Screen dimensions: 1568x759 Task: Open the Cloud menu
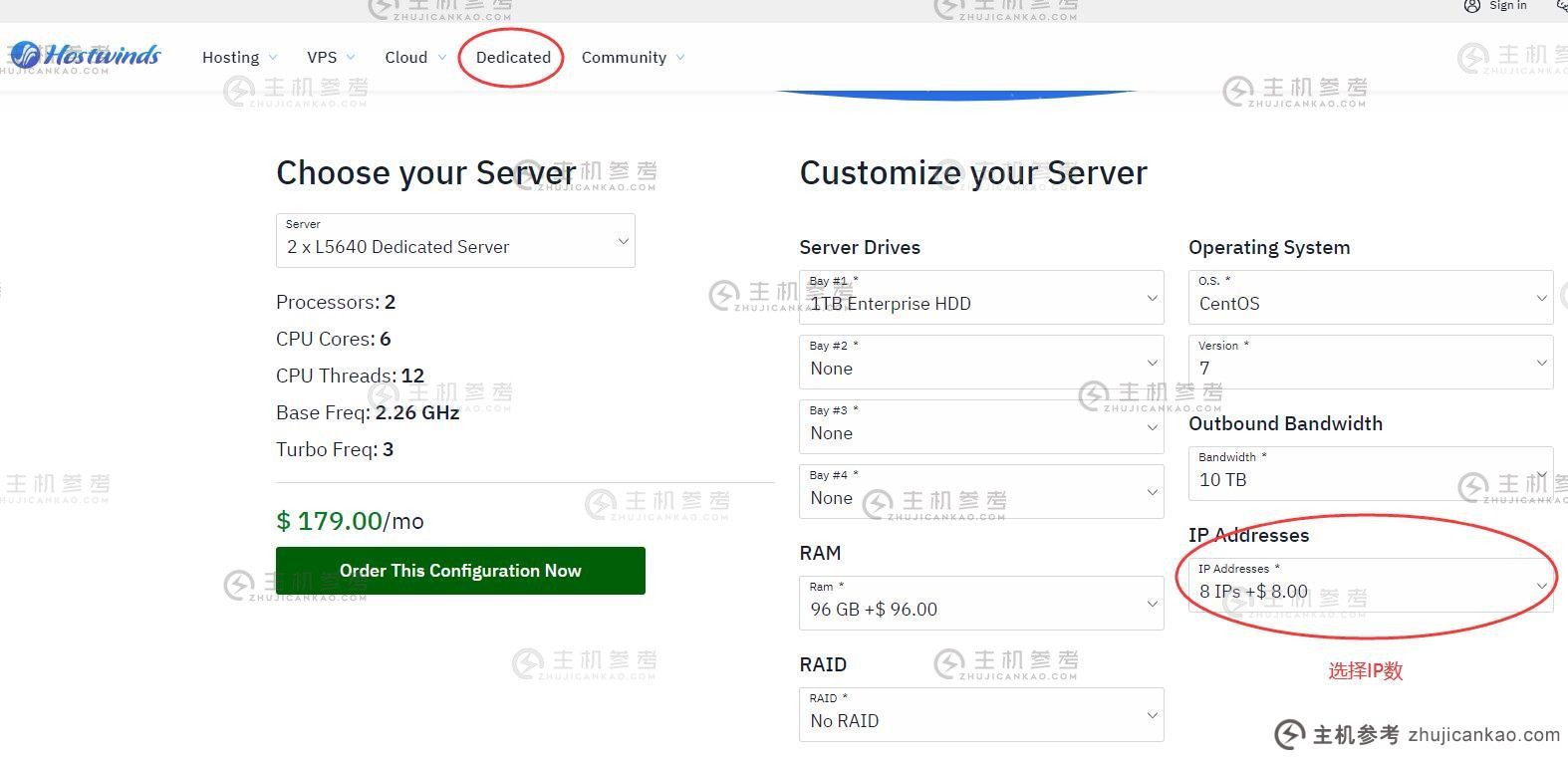pos(405,57)
